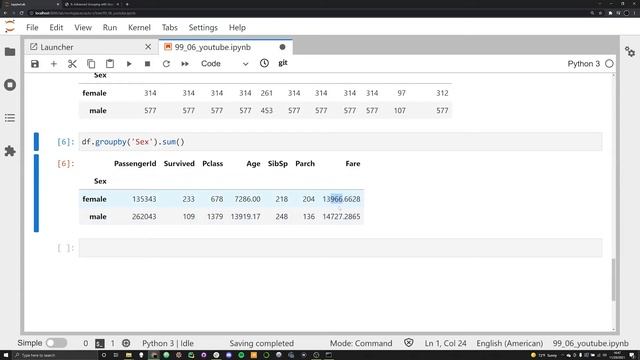Interrupt the kernel with stop icon
This screenshot has width=640, height=360.
click(x=147, y=64)
